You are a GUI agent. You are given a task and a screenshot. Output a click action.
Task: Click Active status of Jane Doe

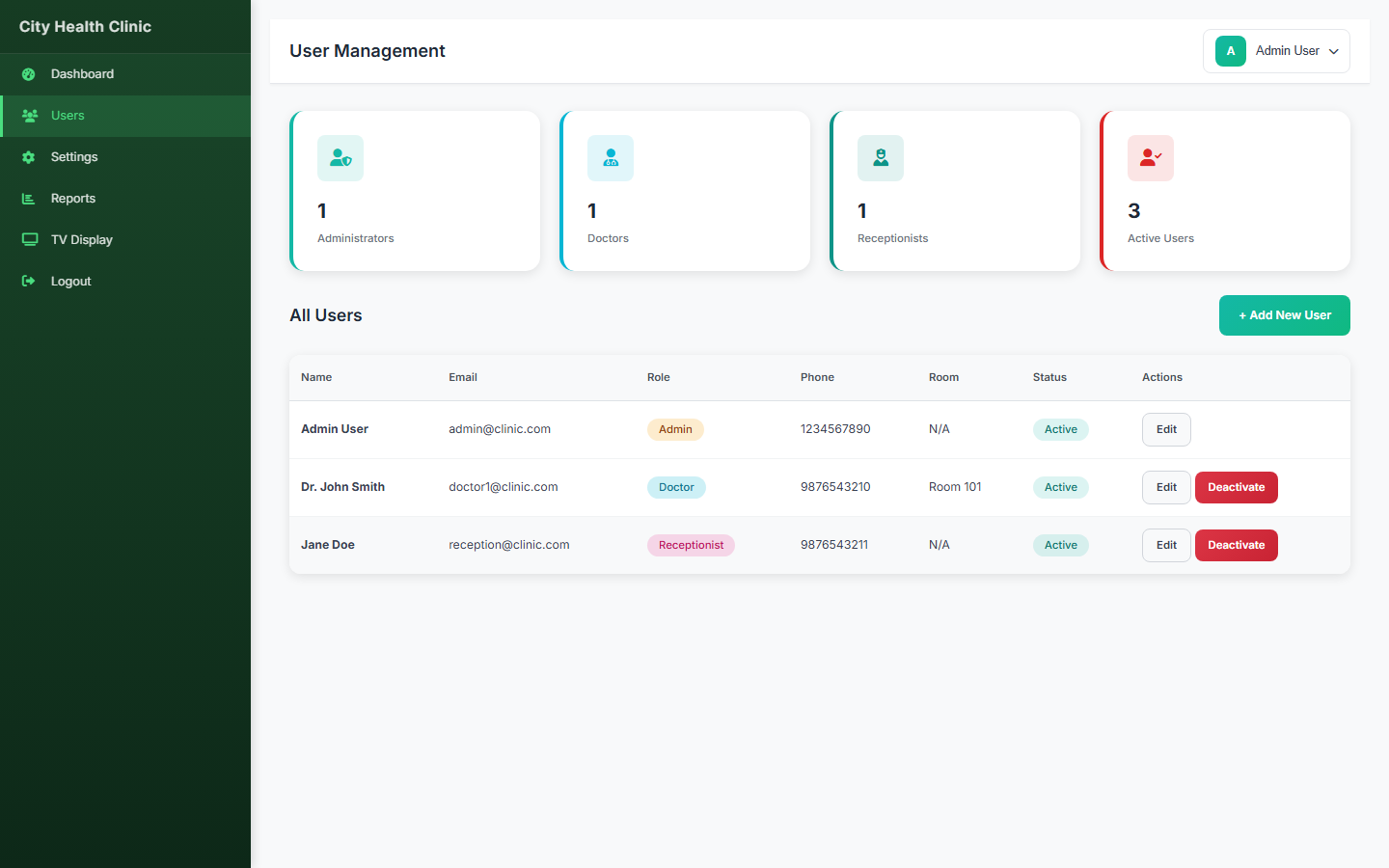pyautogui.click(x=1061, y=545)
